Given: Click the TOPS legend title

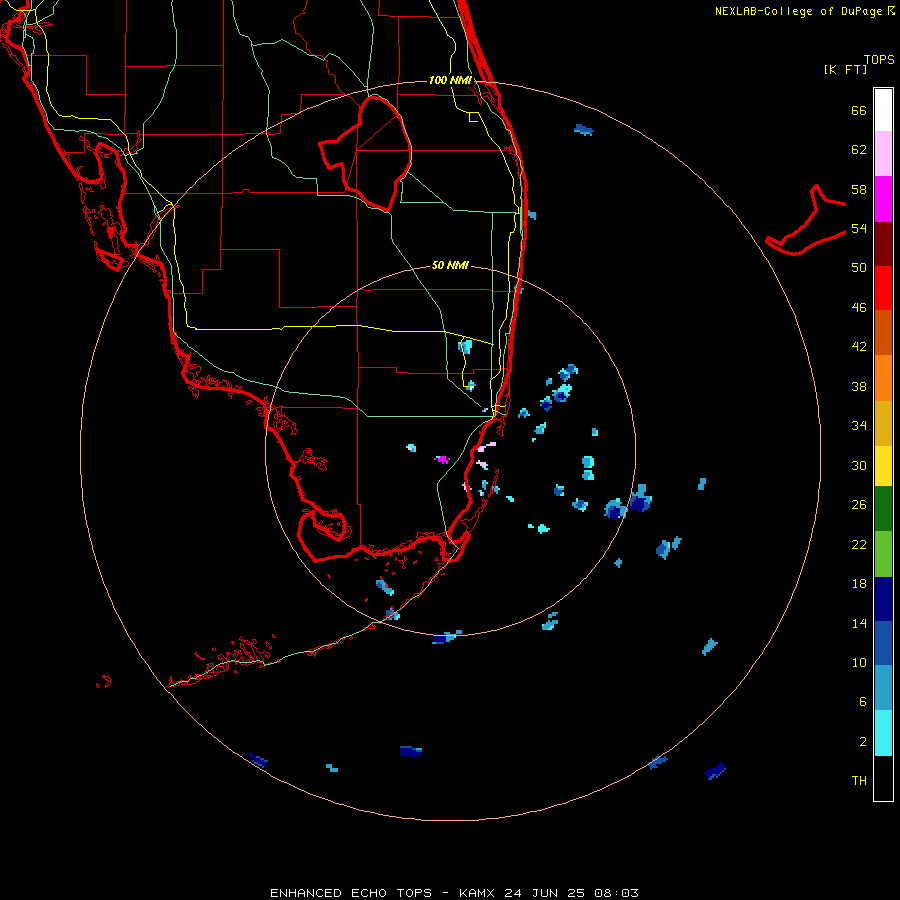Looking at the screenshot, I should [879, 60].
